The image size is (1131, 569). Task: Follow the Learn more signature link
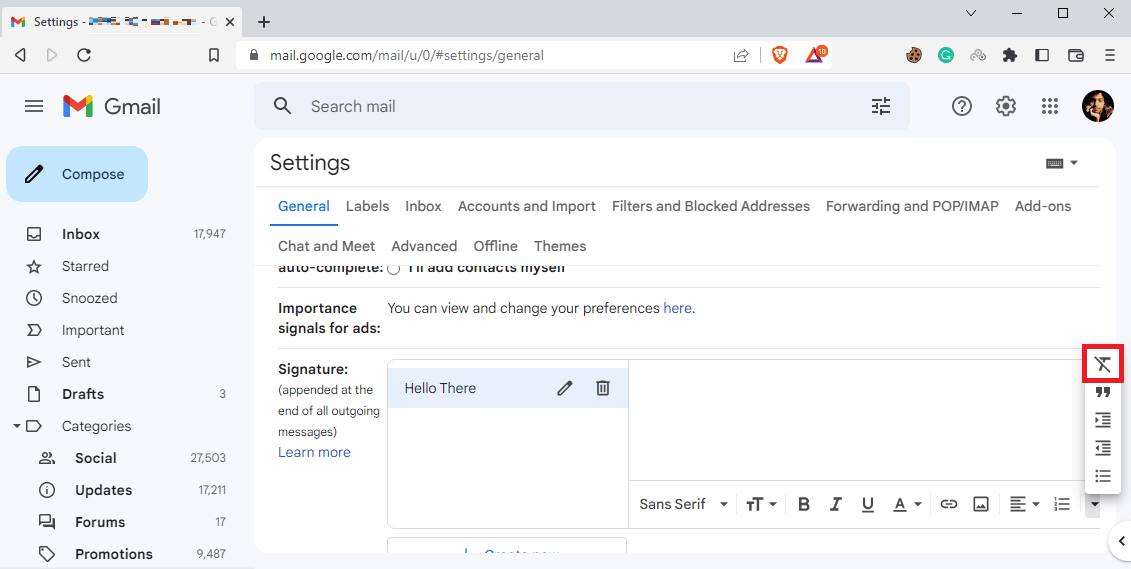point(314,452)
